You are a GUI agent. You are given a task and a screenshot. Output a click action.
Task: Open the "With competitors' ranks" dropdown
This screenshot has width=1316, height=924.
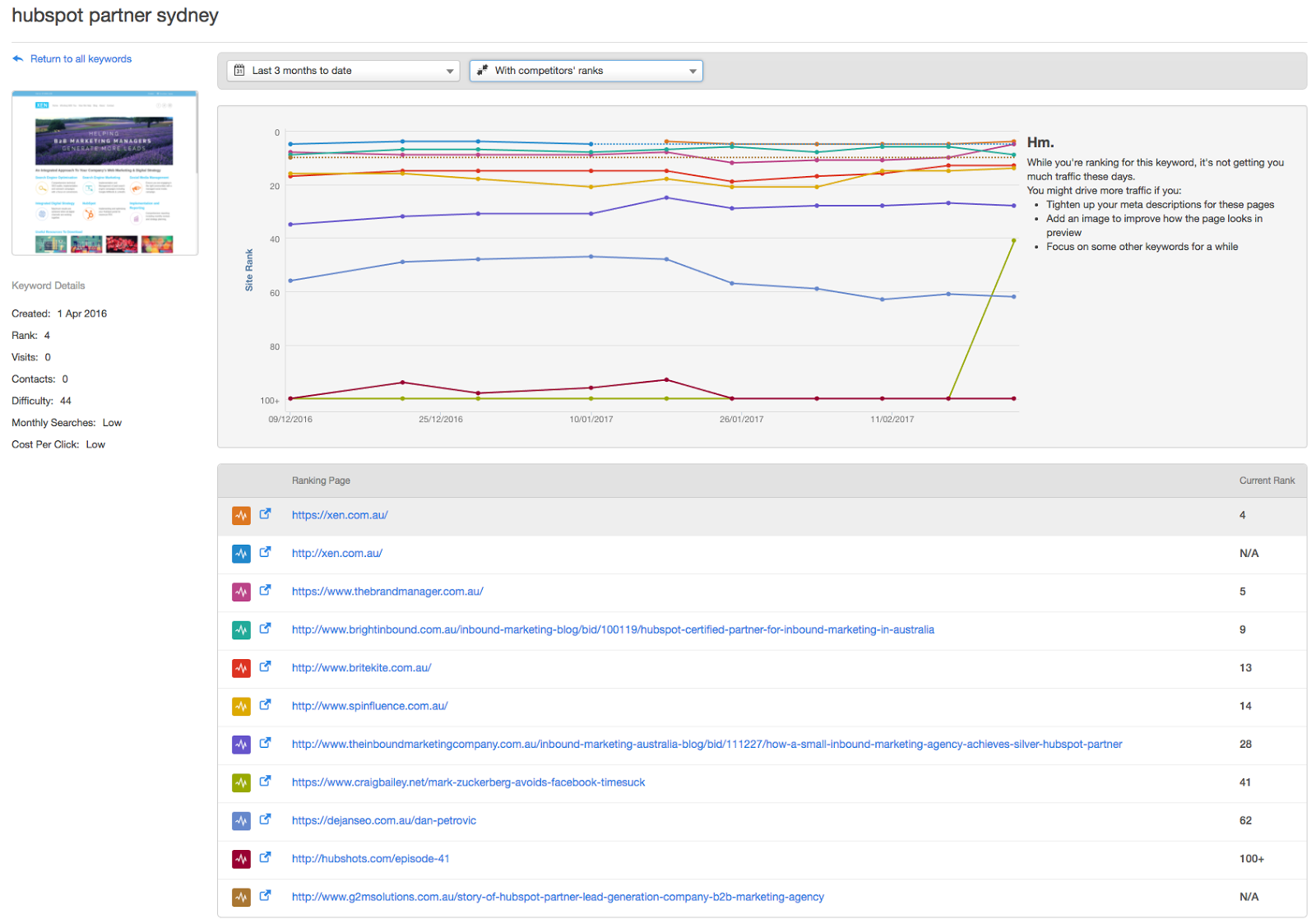[x=586, y=71]
